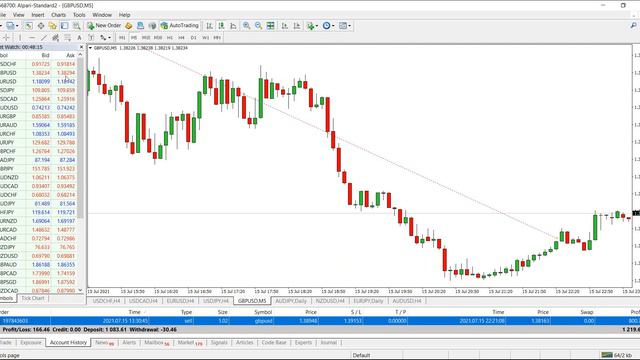Open the Experts terminal tab
This screenshot has width=640, height=360.
(303, 343)
